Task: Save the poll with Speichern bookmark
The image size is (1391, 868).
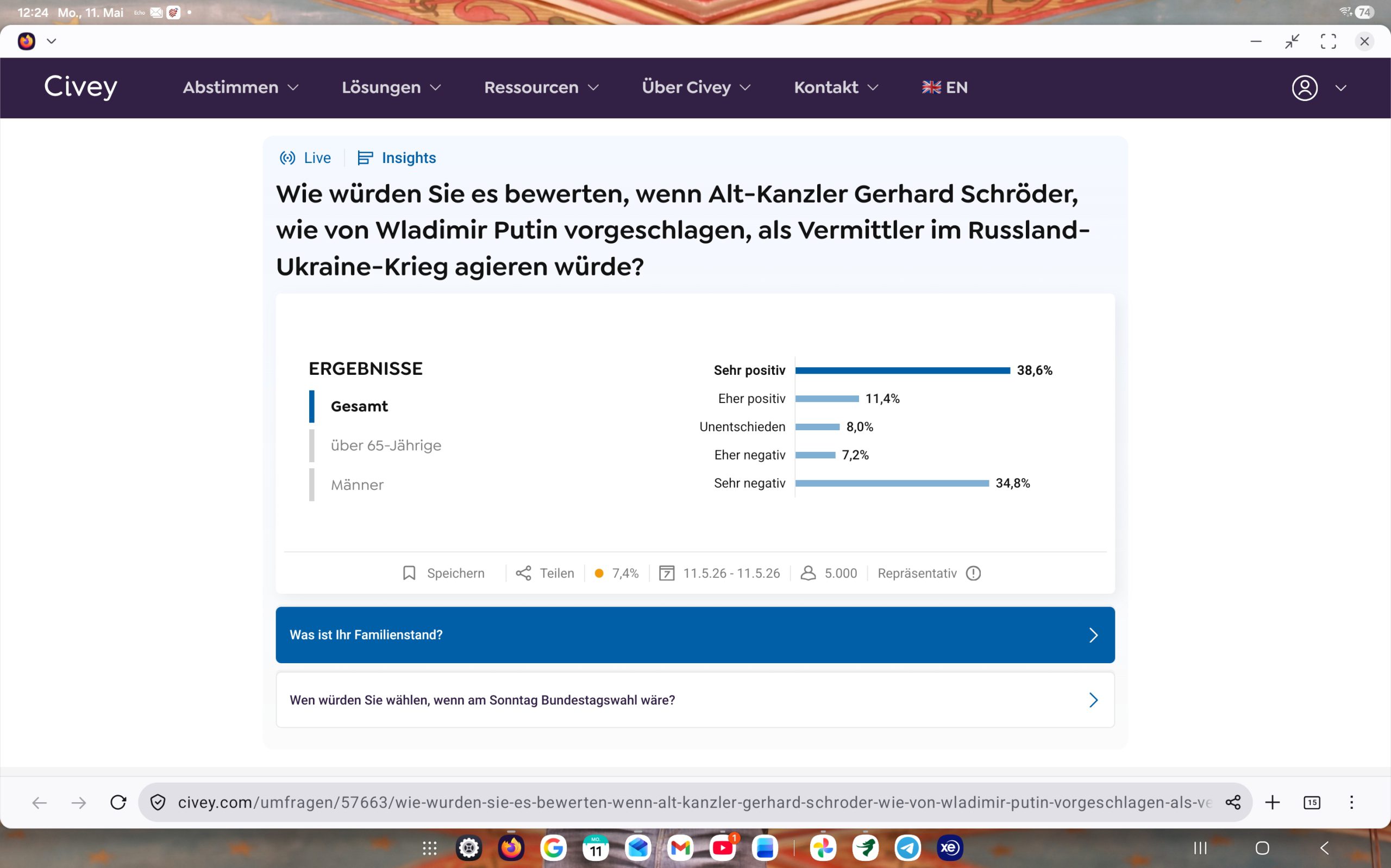Action: [443, 573]
